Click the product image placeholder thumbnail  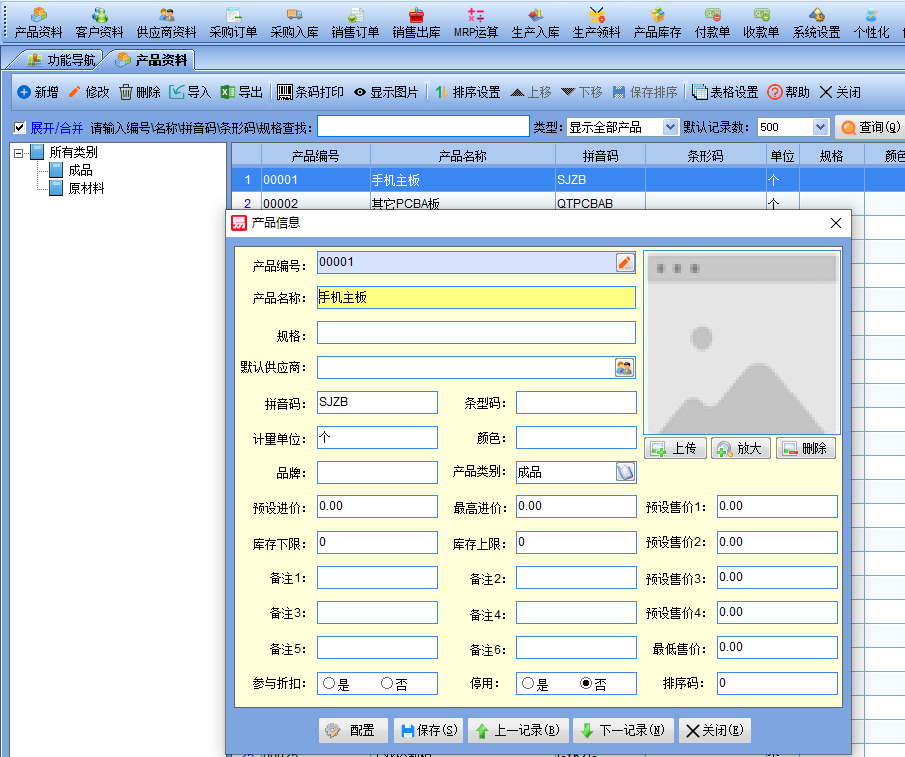[741, 342]
